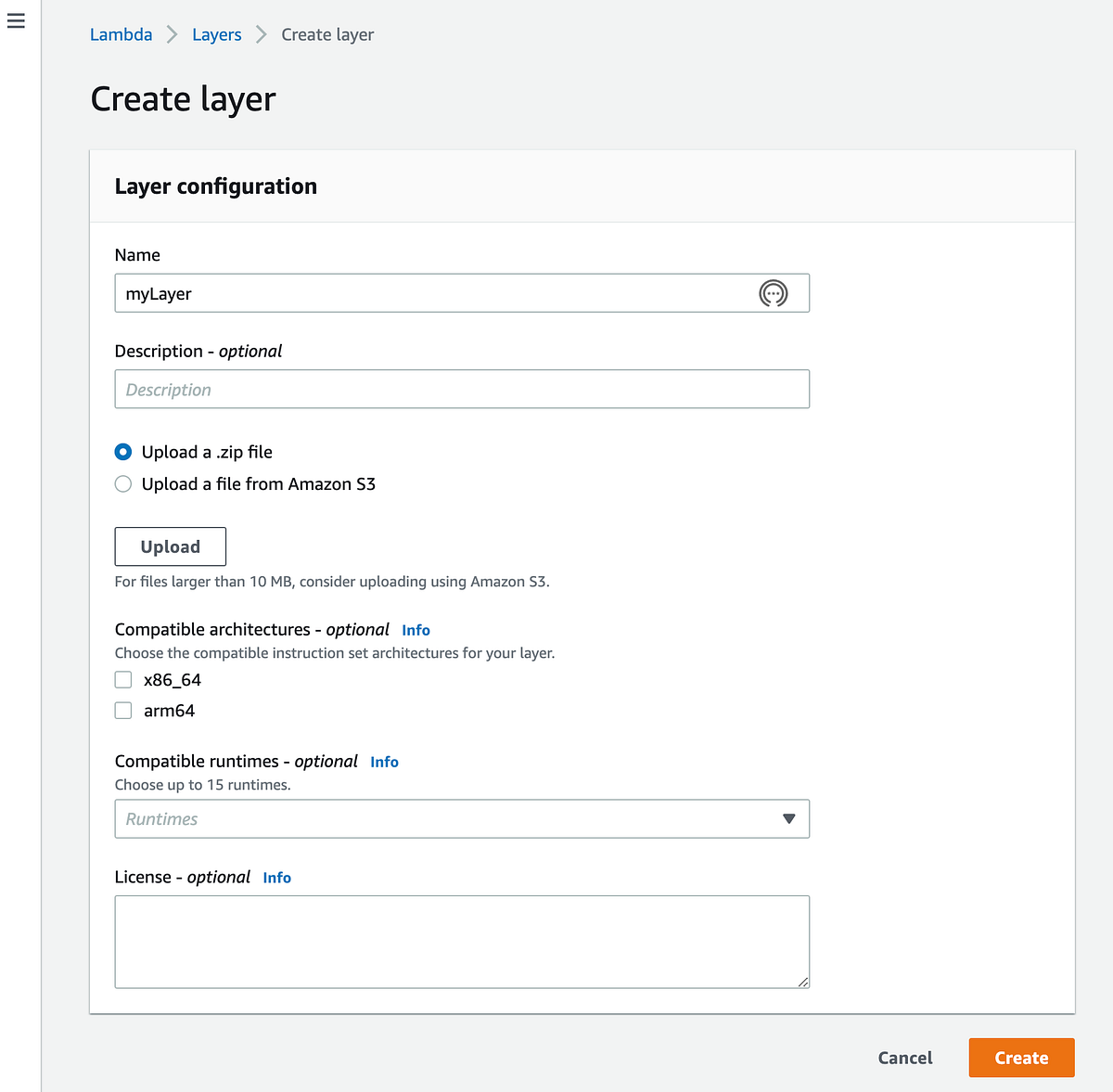Navigate to Lambda via the breadcrumb

[x=121, y=34]
